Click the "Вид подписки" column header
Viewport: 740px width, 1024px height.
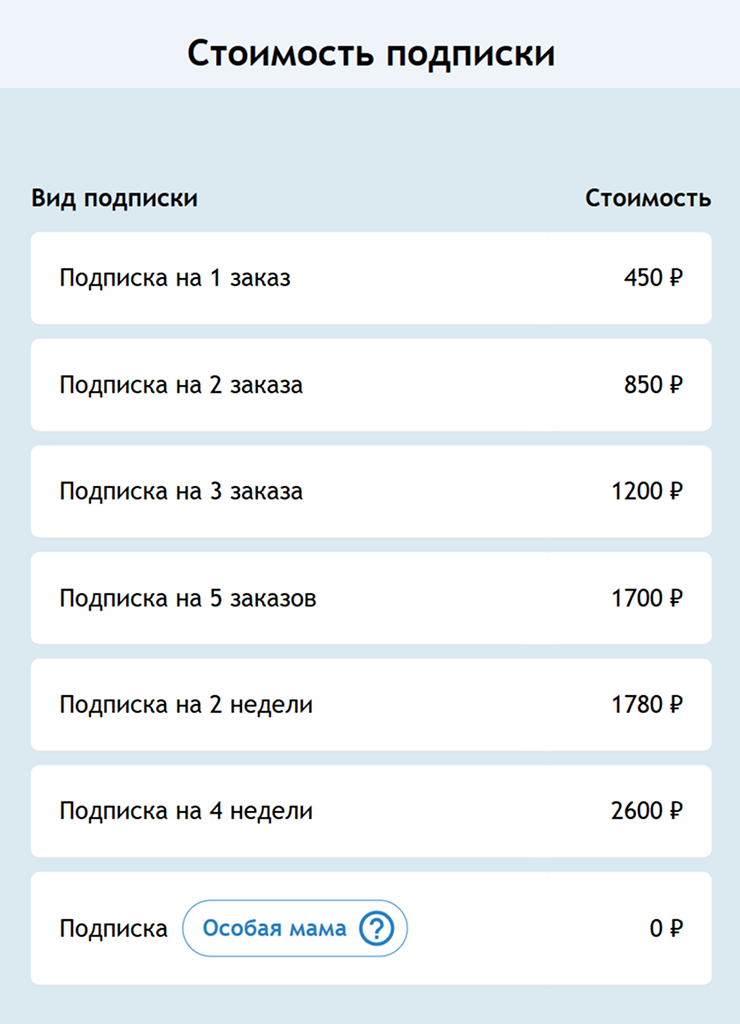(114, 199)
